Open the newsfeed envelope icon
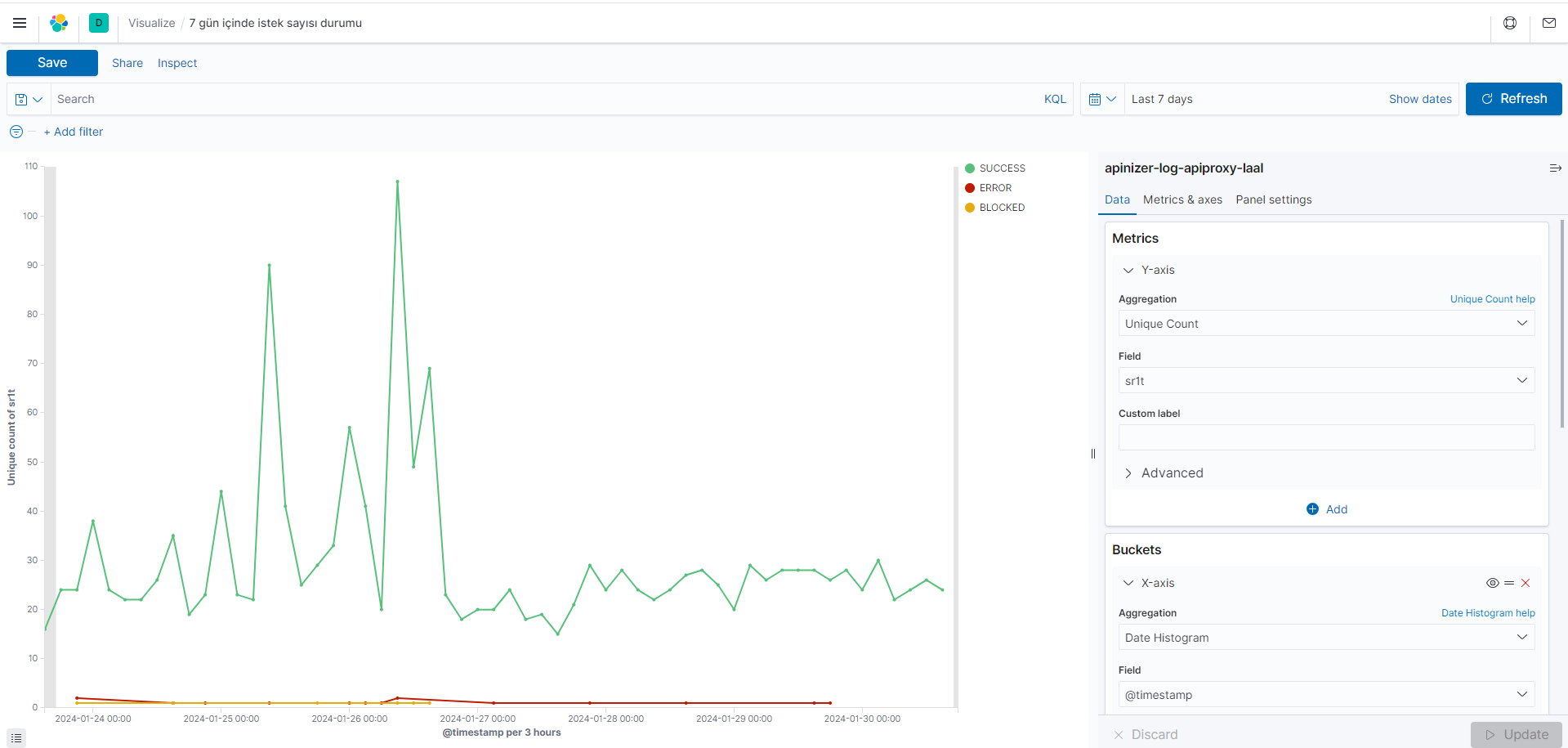This screenshot has width=1568, height=748. [1548, 23]
